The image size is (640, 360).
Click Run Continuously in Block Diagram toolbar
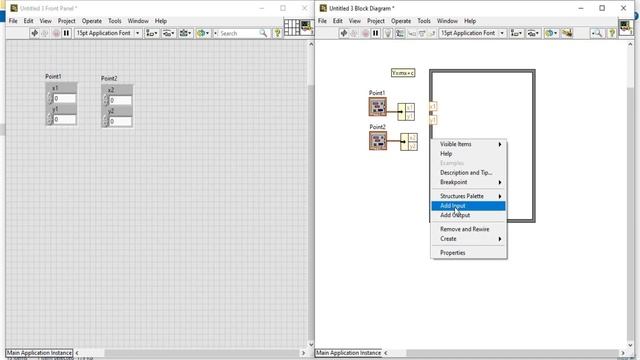[354, 33]
